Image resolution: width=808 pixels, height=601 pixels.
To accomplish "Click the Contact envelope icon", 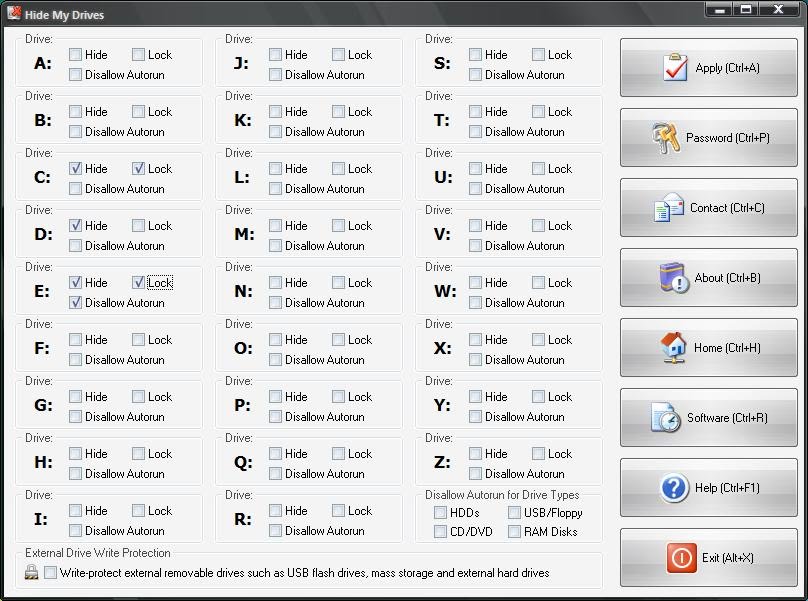I will coord(668,208).
